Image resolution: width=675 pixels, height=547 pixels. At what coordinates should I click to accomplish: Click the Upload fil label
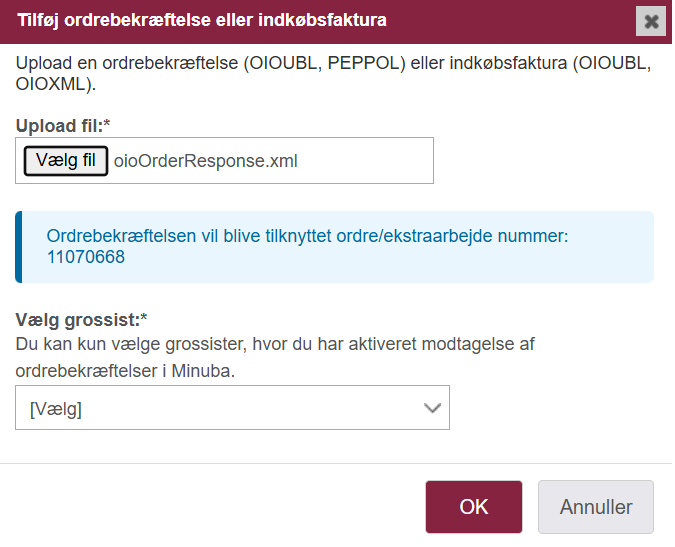pyautogui.click(x=63, y=126)
